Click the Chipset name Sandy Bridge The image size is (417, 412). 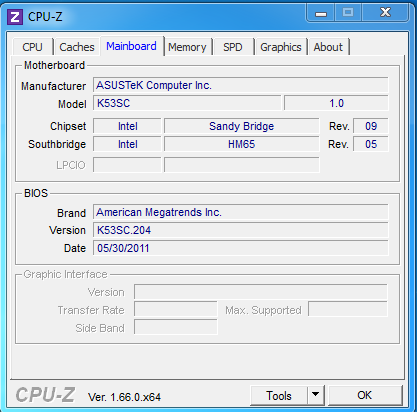click(242, 126)
